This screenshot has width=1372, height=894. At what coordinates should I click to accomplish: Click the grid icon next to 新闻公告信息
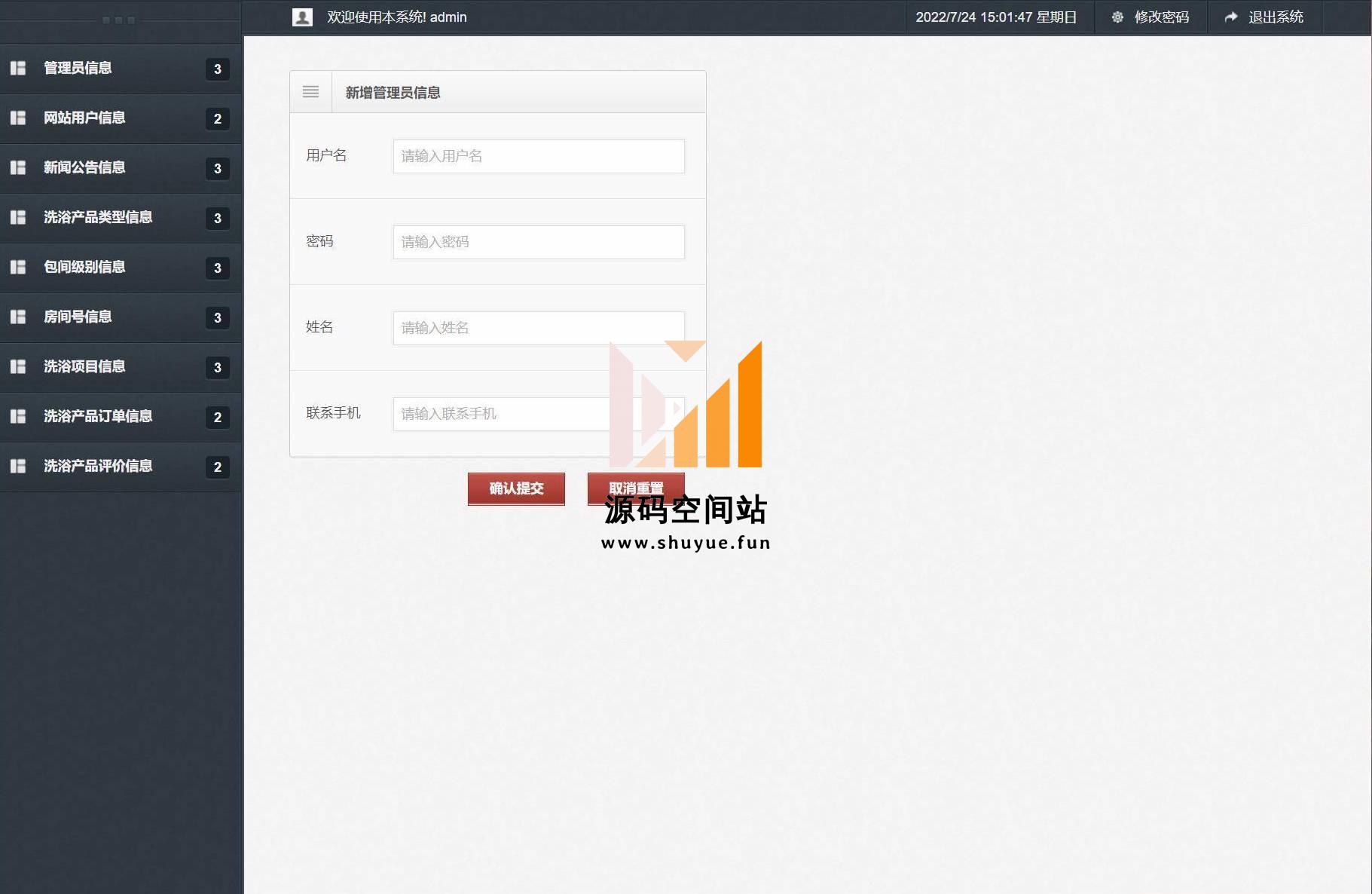tap(18, 168)
